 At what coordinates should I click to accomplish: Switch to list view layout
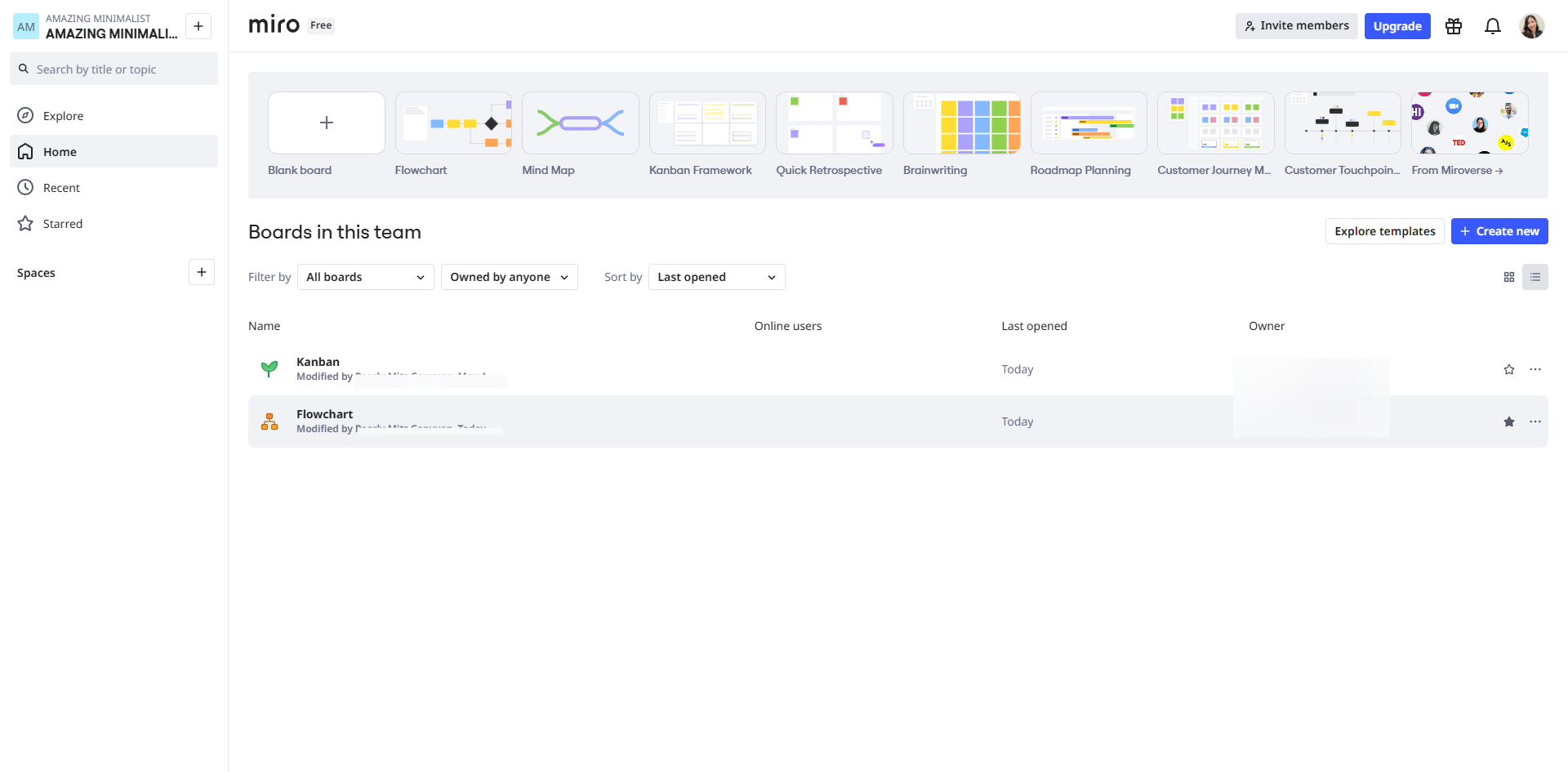(x=1535, y=277)
